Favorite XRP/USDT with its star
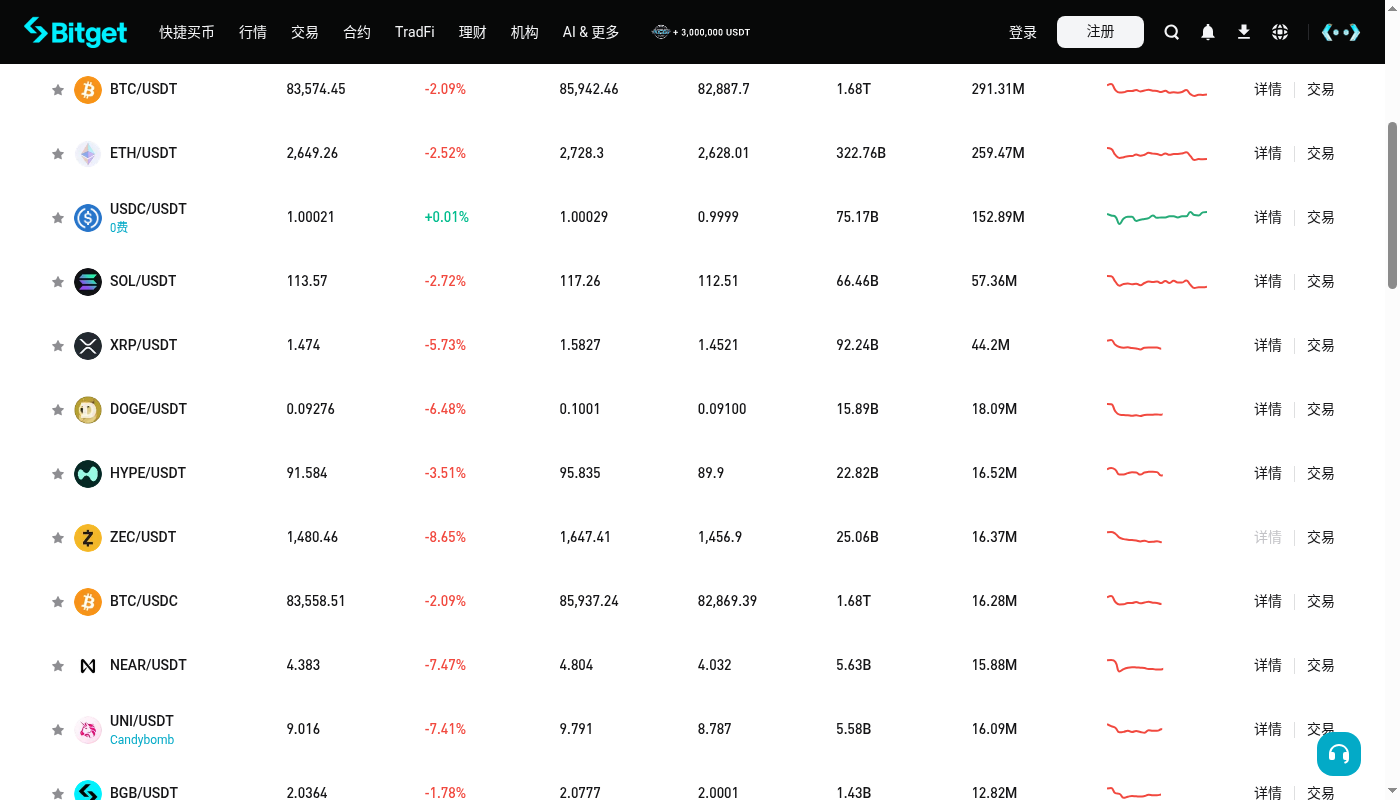 pyautogui.click(x=58, y=346)
